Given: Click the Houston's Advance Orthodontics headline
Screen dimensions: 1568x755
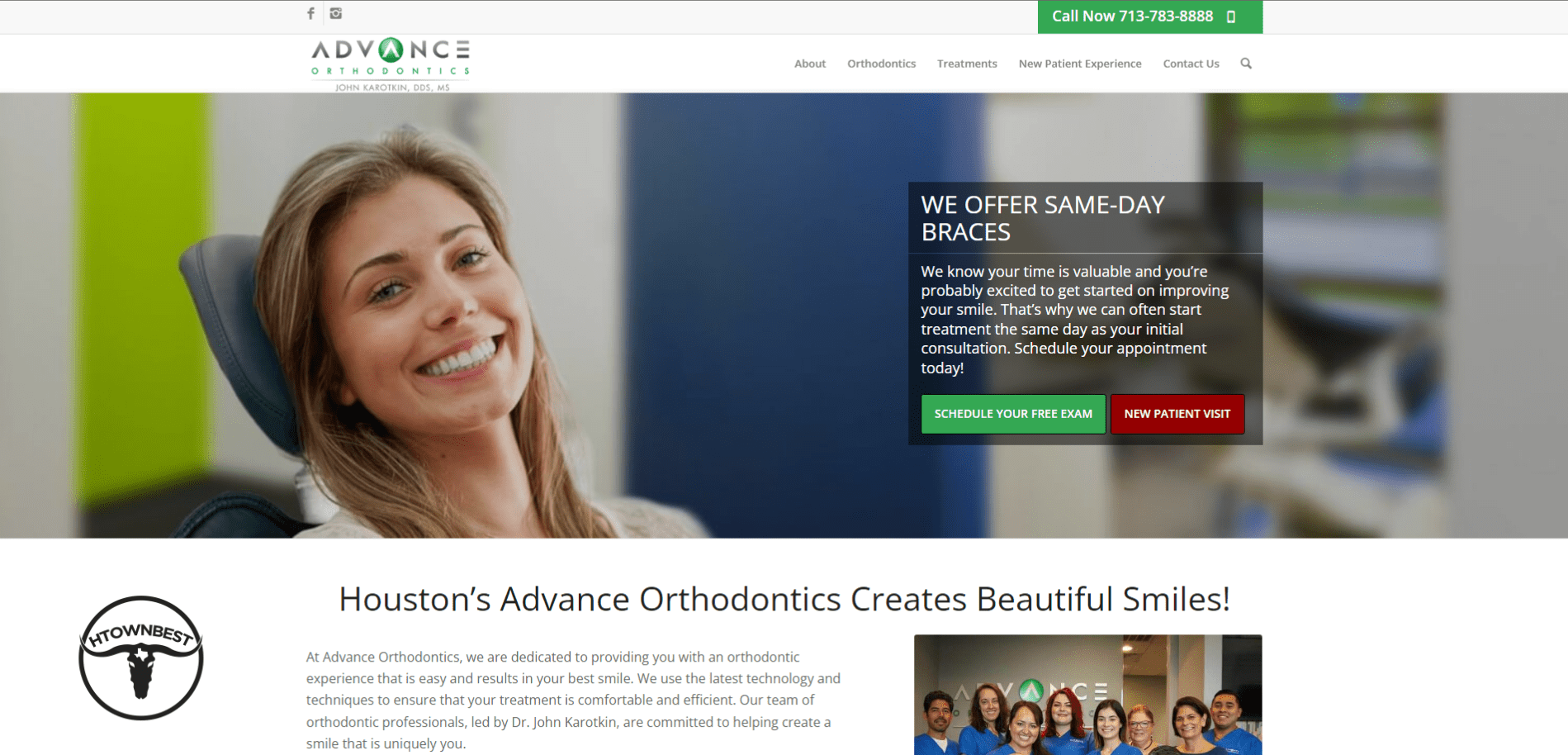Looking at the screenshot, I should point(784,599).
